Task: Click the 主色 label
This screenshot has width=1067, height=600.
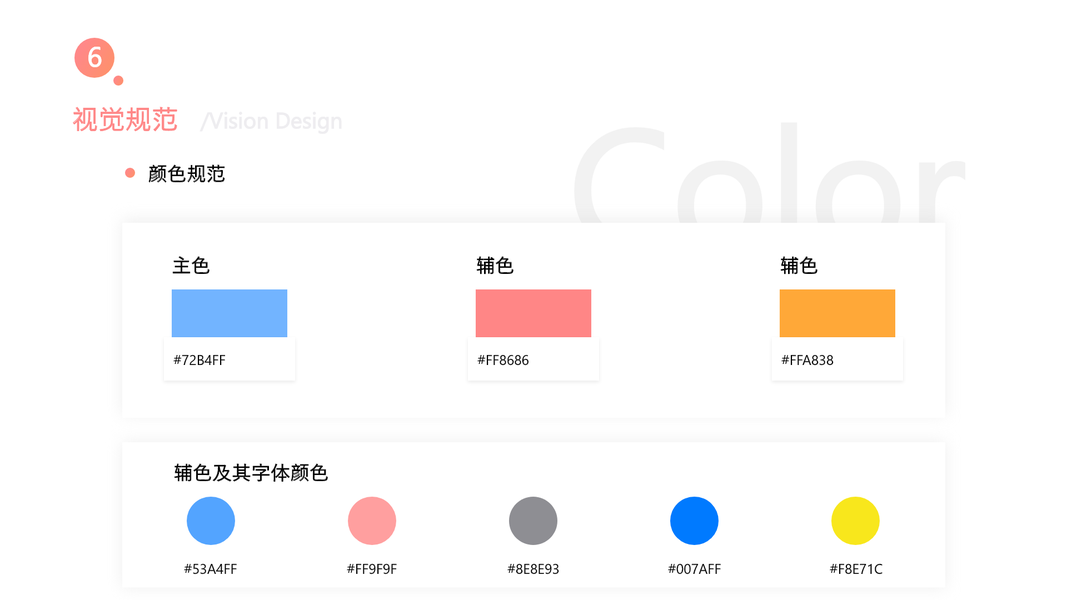Action: click(x=191, y=266)
